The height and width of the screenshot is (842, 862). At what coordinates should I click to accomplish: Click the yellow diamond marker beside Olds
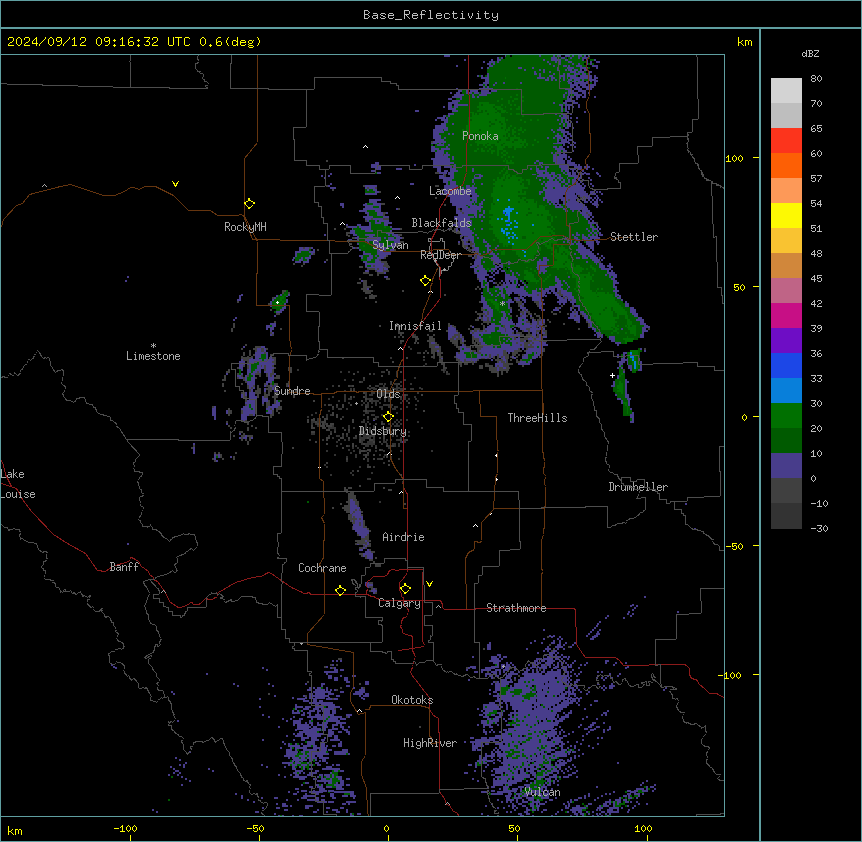[388, 417]
